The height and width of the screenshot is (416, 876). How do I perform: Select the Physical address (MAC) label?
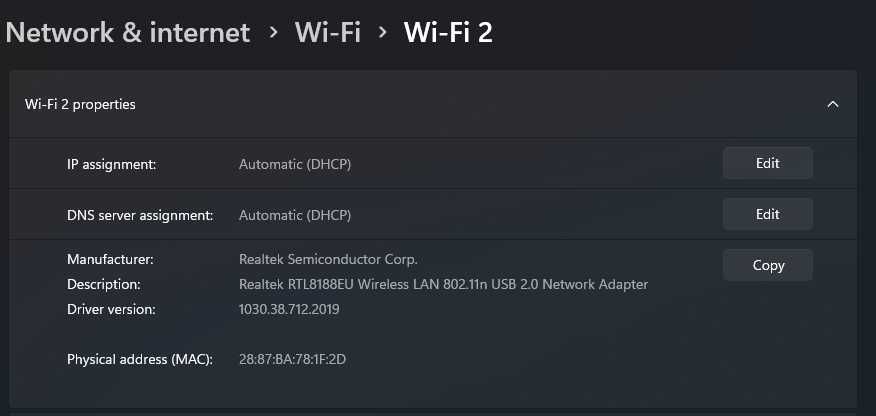click(x=140, y=359)
